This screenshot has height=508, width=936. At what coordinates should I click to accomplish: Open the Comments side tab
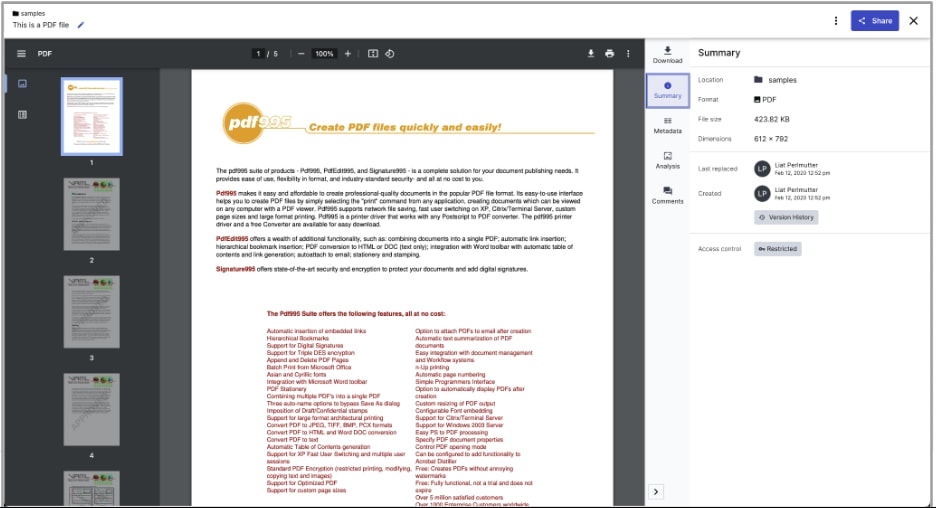(667, 196)
